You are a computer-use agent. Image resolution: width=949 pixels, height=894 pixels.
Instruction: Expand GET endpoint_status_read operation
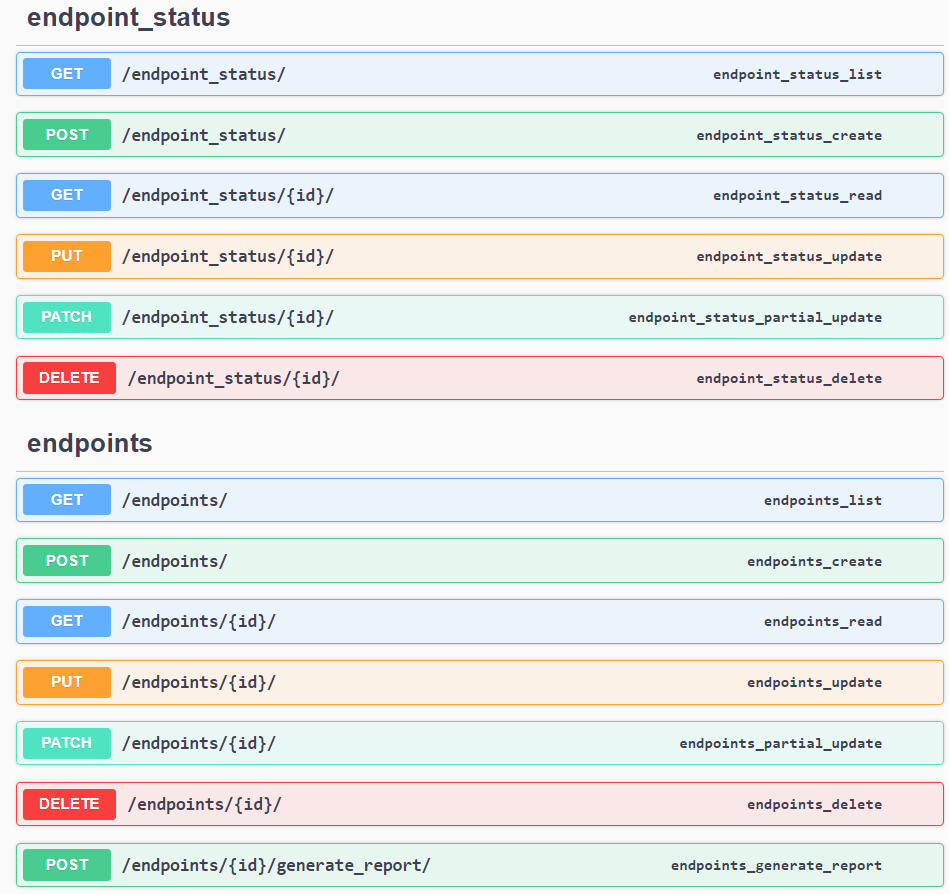click(480, 195)
